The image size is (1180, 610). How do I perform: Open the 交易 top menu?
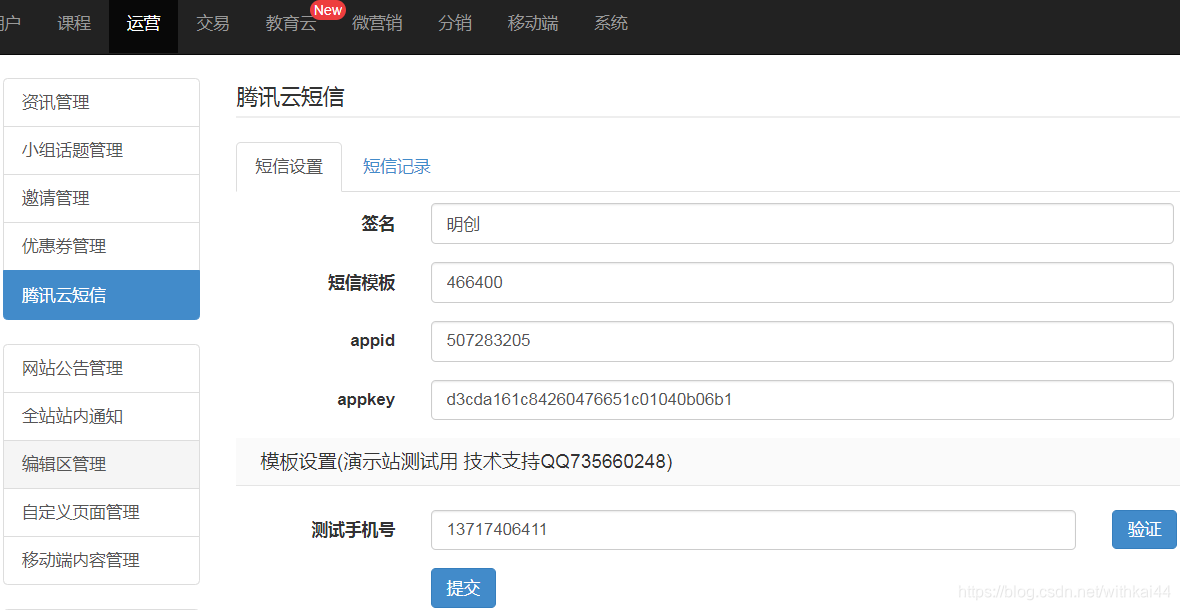[212, 23]
